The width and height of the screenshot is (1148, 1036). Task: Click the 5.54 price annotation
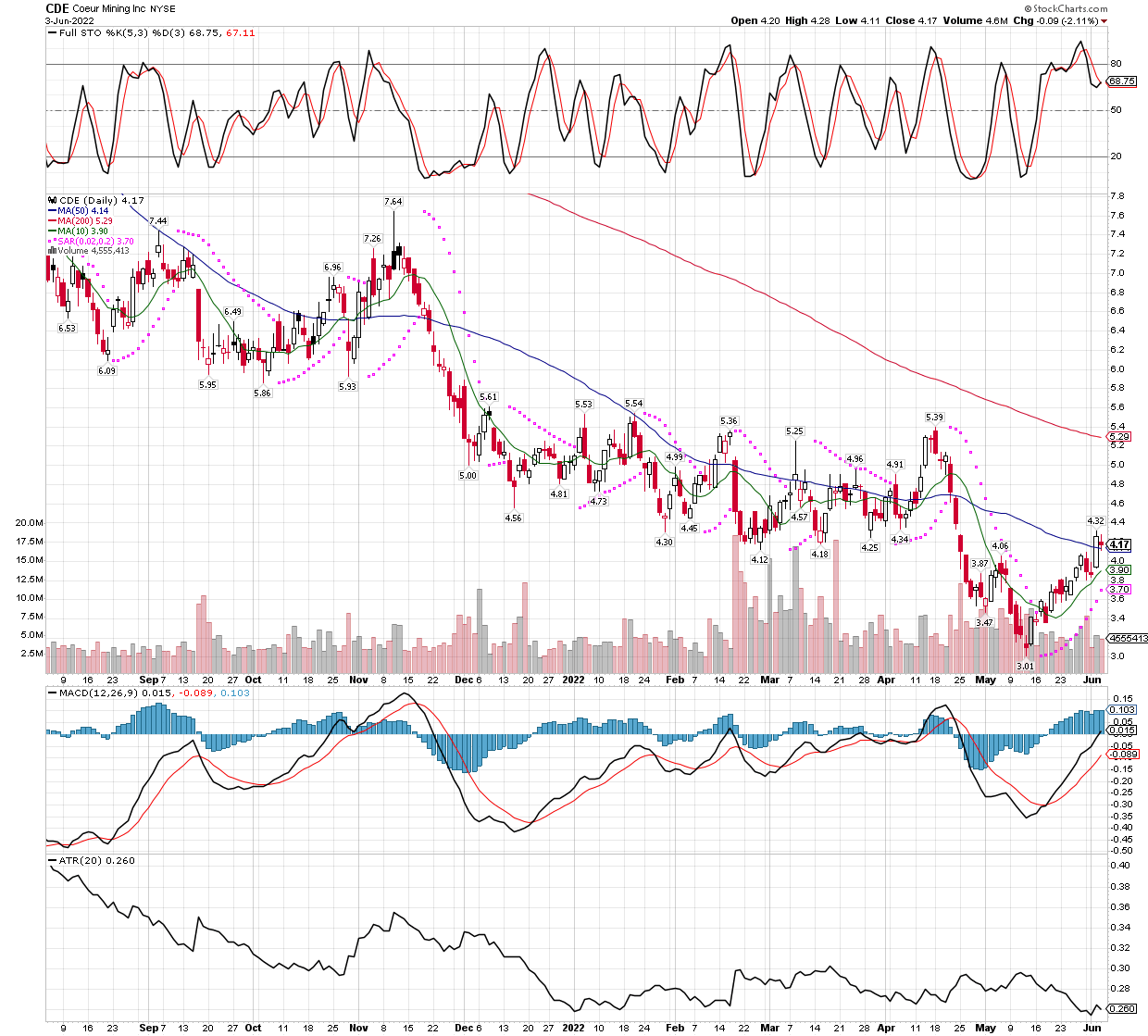633,403
